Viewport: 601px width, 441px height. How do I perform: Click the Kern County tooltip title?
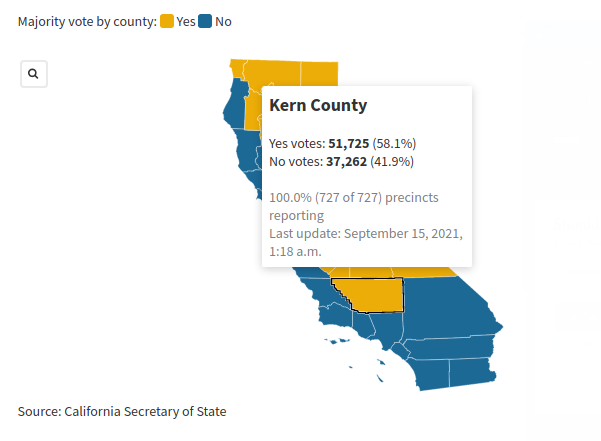pos(318,105)
